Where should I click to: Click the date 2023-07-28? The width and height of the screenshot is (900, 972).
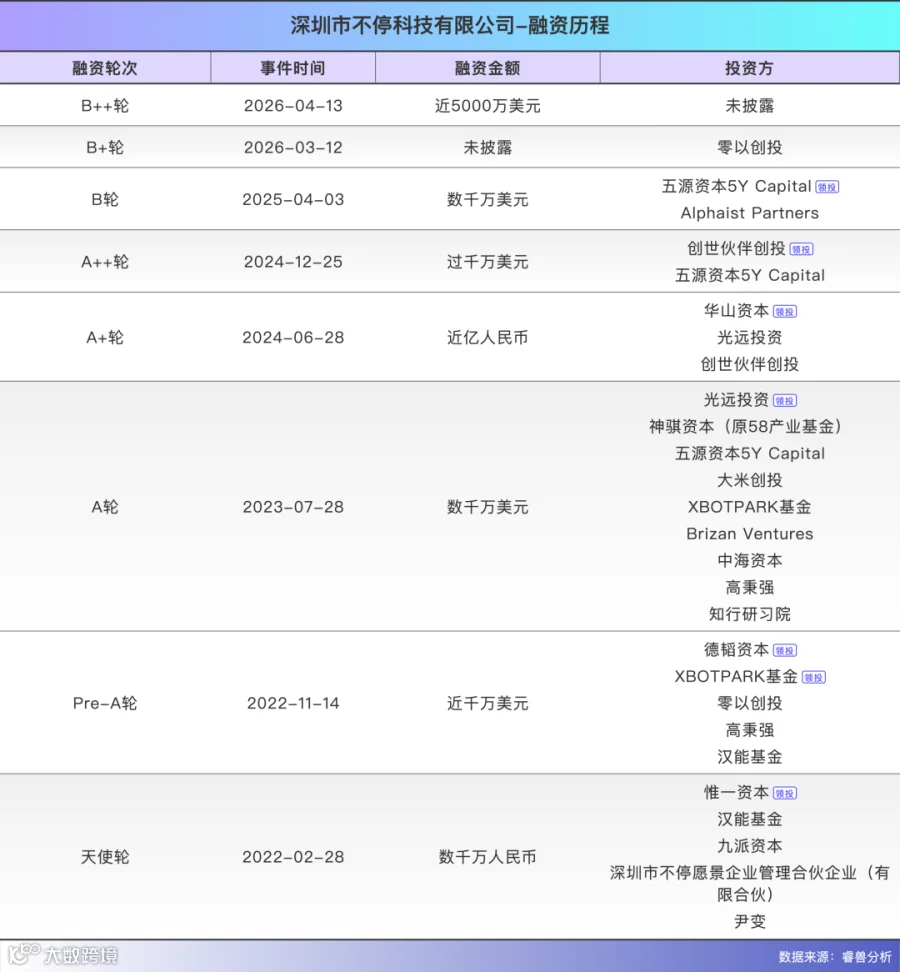pyautogui.click(x=293, y=507)
